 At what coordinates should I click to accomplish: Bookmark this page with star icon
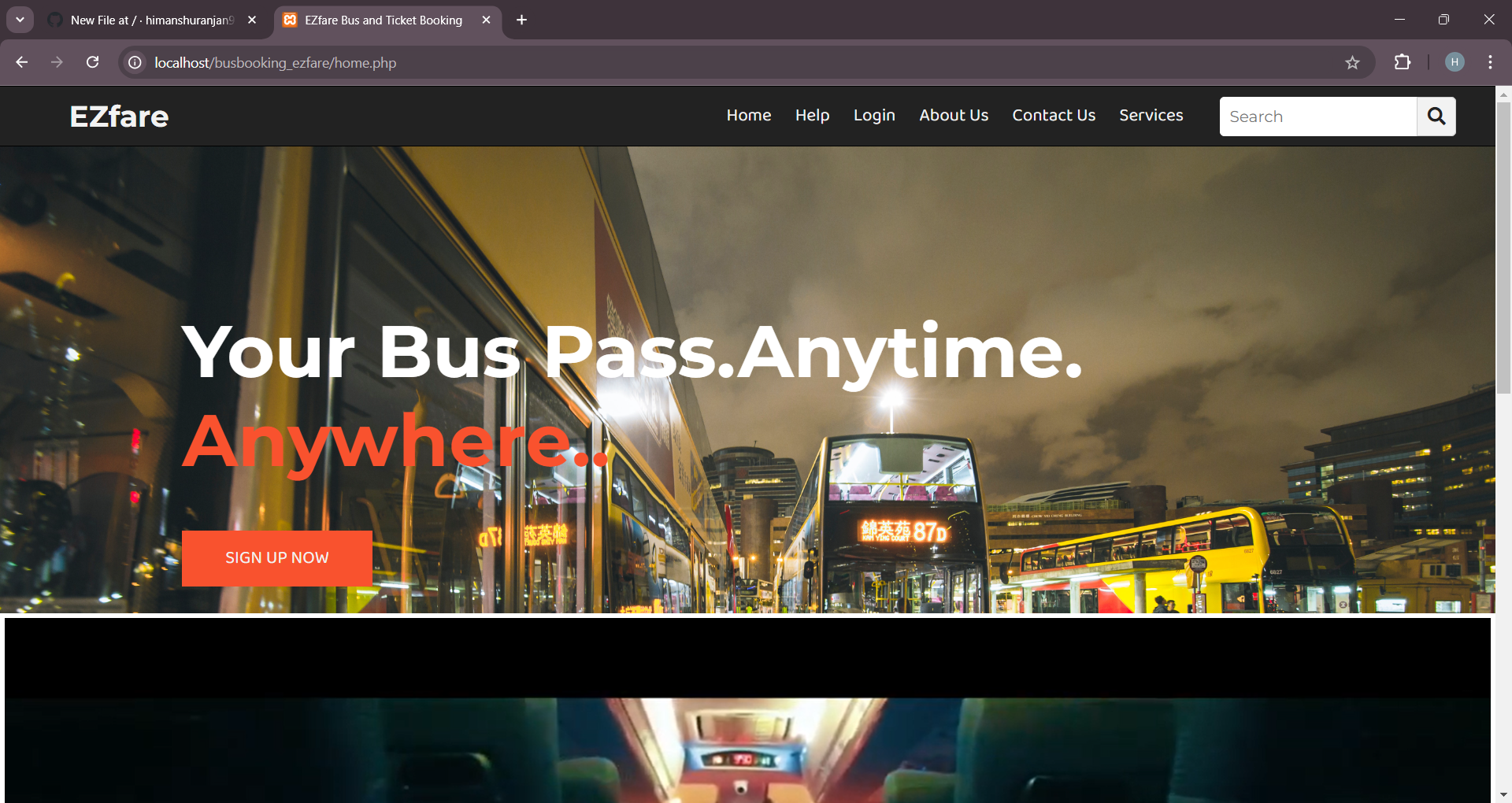[x=1352, y=63]
